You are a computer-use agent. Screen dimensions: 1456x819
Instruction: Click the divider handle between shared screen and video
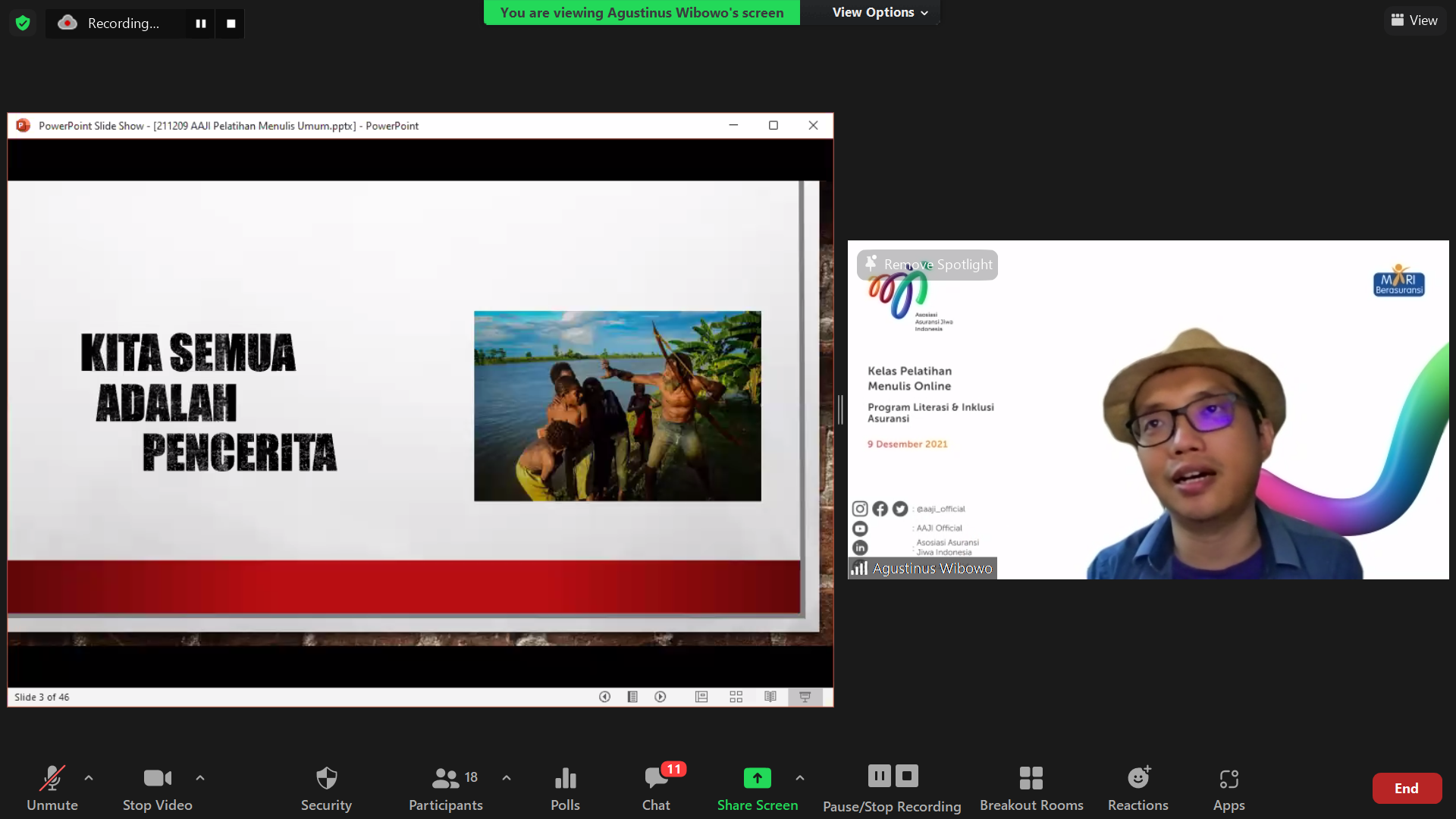pos(840,409)
